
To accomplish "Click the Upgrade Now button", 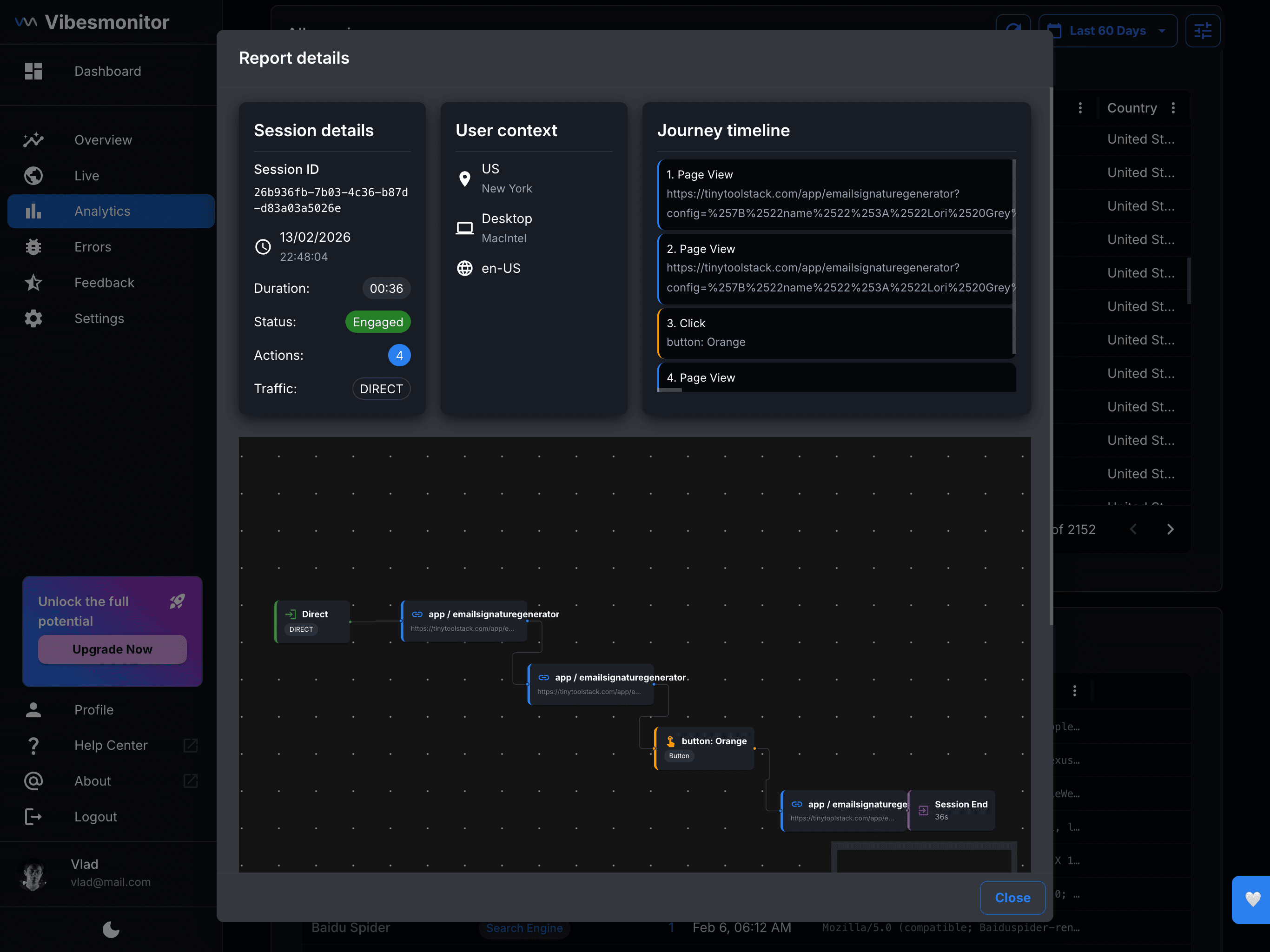I will (x=112, y=649).
